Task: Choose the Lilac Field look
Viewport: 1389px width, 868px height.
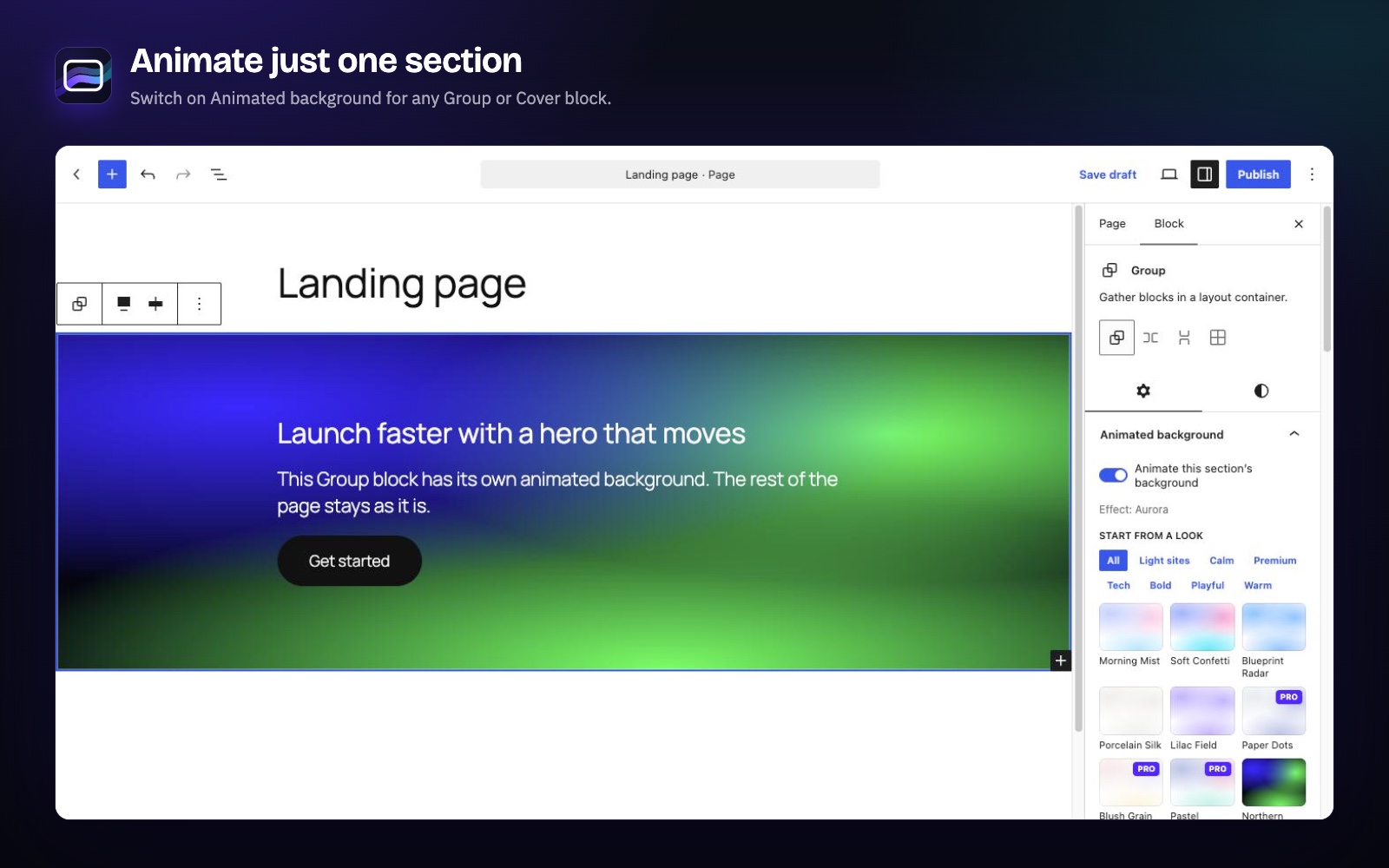Action: (1202, 711)
